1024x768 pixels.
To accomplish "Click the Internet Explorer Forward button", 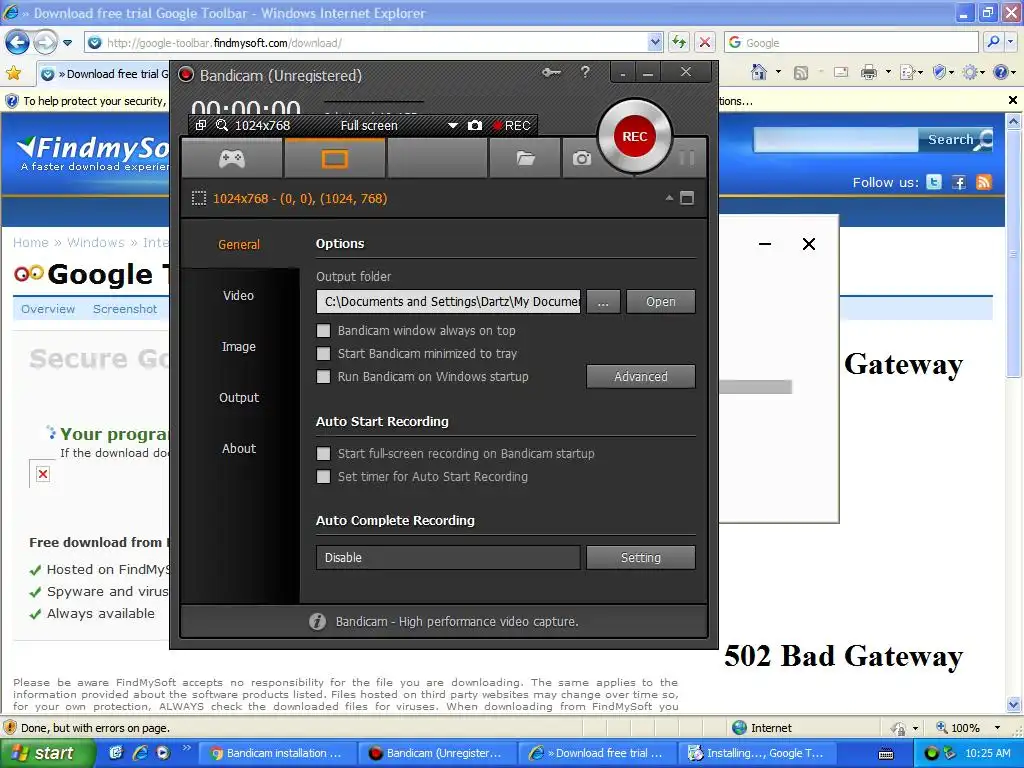I will coord(45,43).
